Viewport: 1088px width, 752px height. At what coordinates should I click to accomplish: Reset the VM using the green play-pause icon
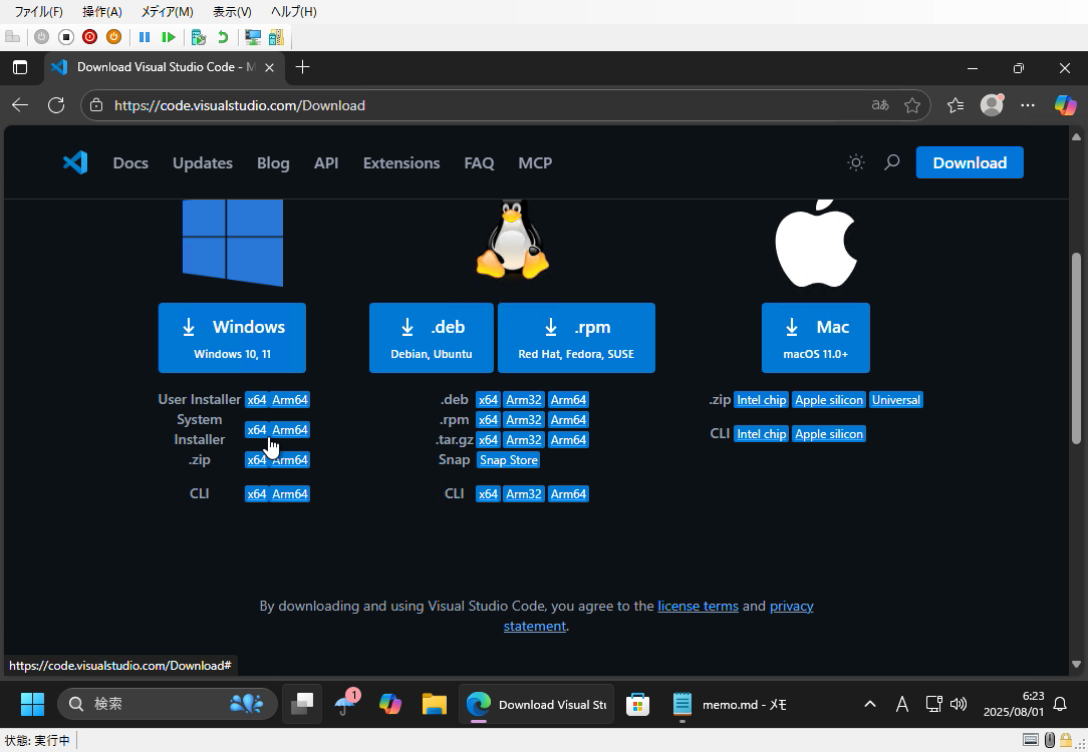[x=168, y=37]
